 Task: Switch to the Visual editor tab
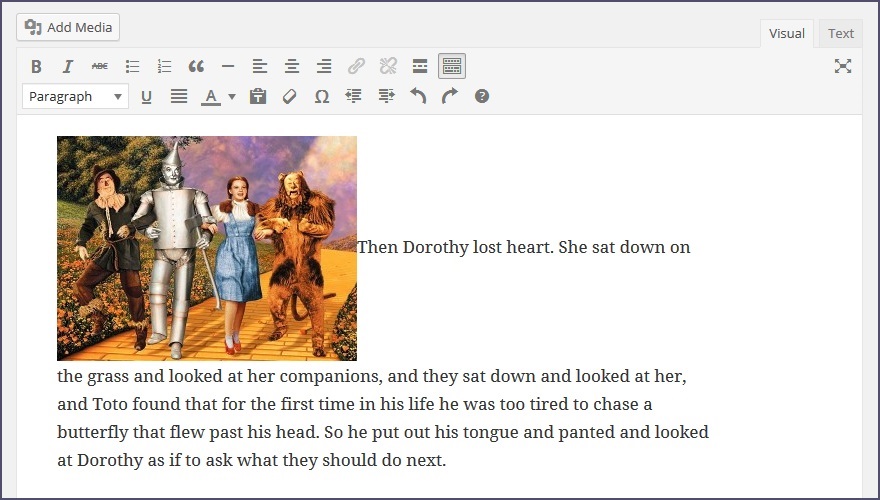tap(786, 33)
